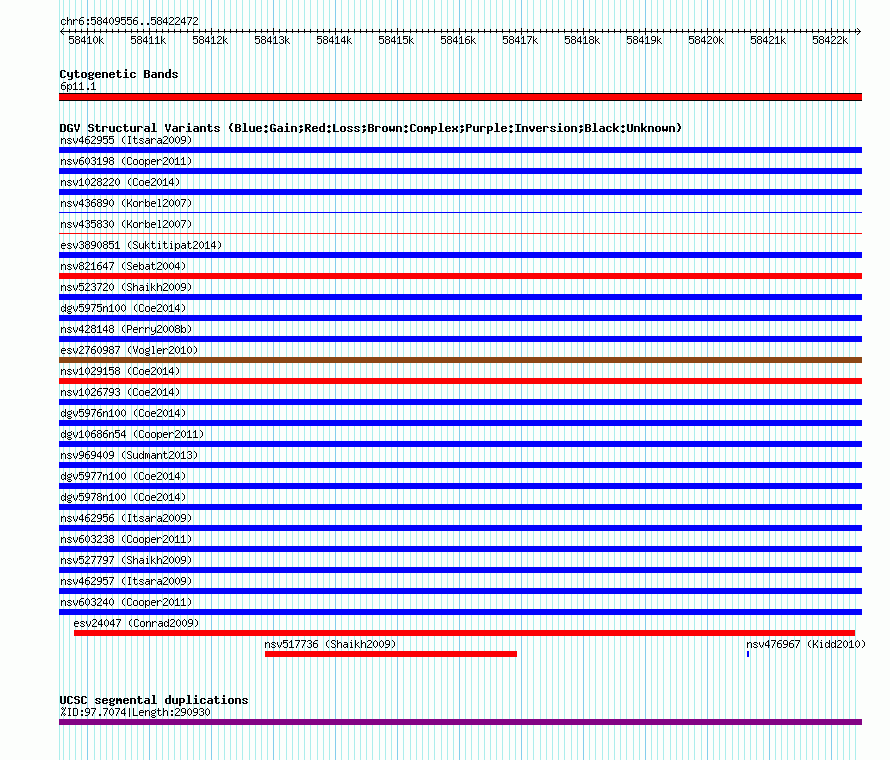Select nsv476967 (Kidd2010) label
Image resolution: width=890 pixels, height=760 pixels.
coord(806,644)
